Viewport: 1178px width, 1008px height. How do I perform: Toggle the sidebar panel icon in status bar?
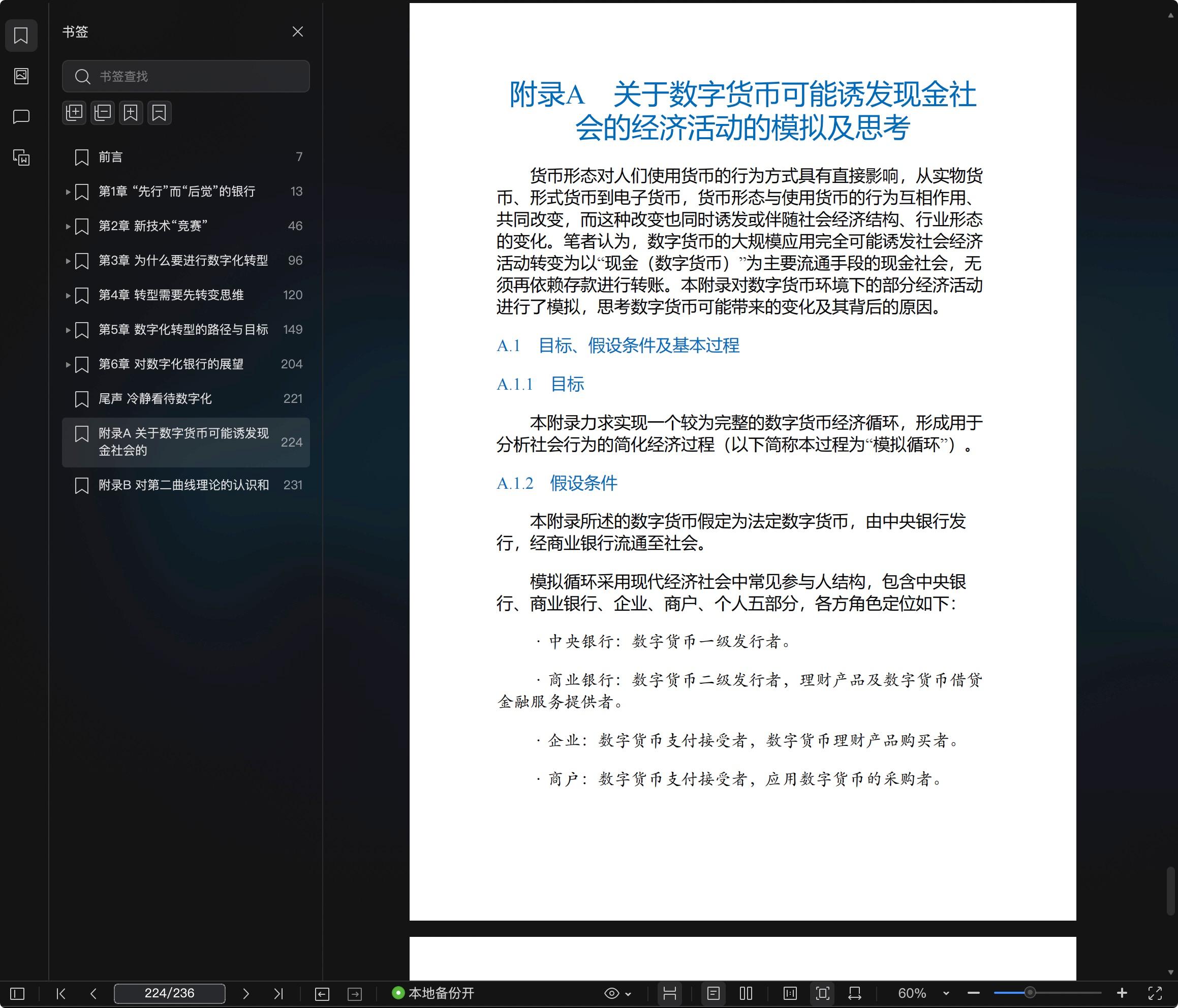point(18,993)
